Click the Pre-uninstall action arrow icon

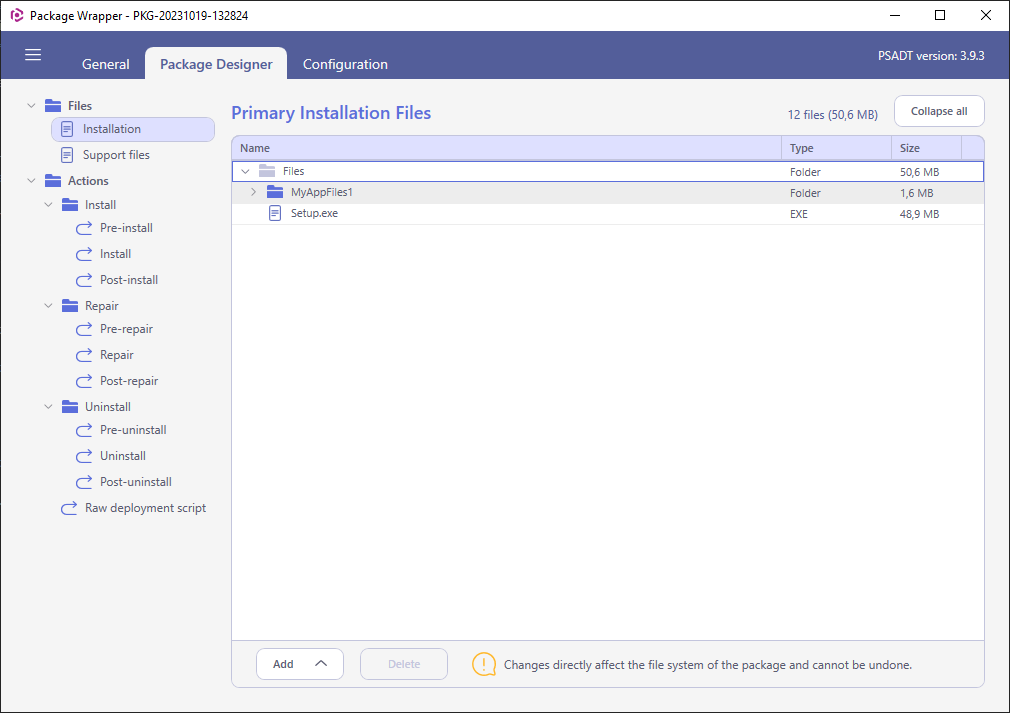(x=84, y=430)
